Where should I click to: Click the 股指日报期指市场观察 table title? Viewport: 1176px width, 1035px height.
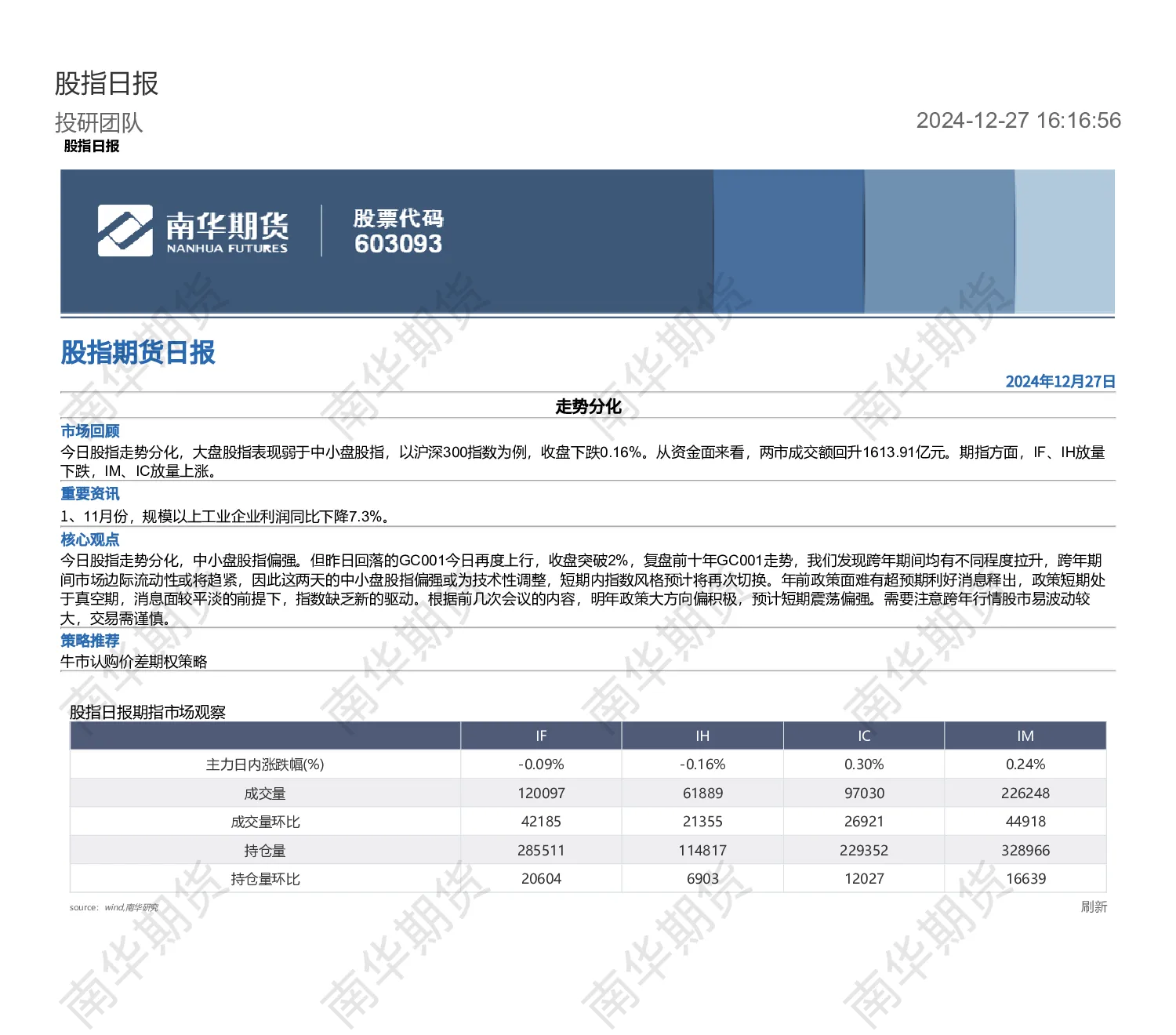(x=147, y=712)
